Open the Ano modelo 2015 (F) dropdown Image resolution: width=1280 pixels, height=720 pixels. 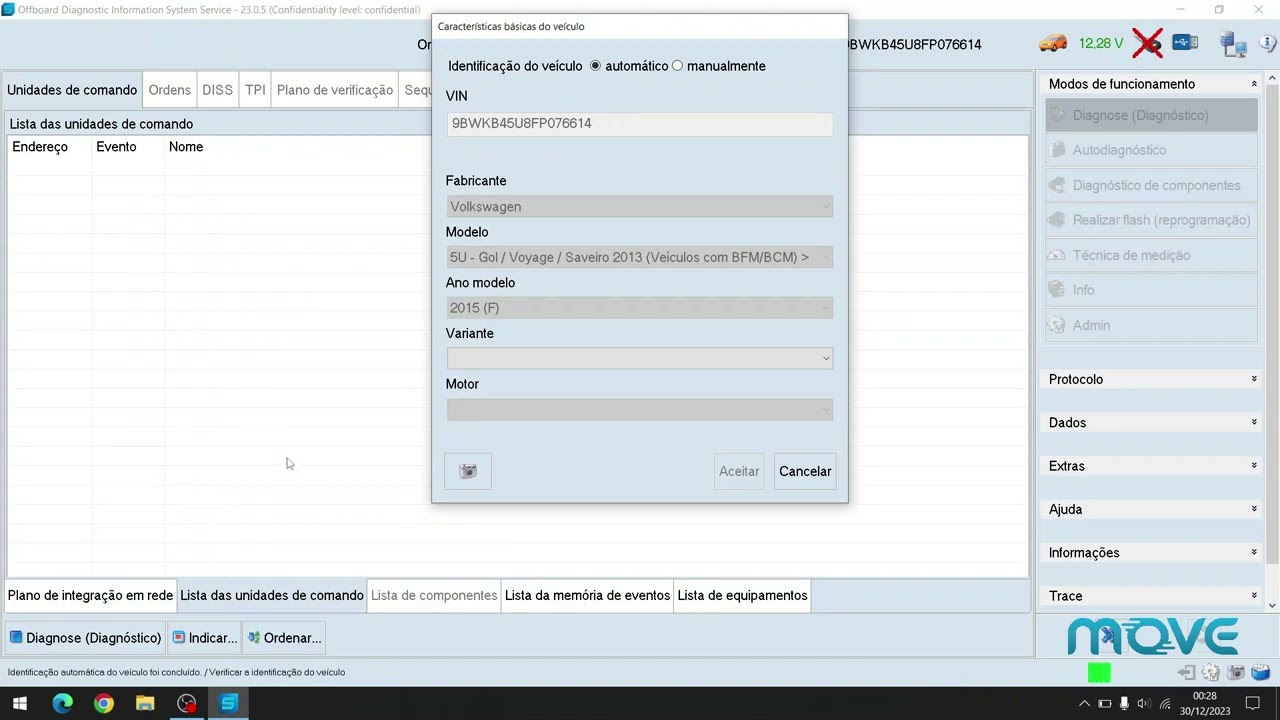point(639,308)
